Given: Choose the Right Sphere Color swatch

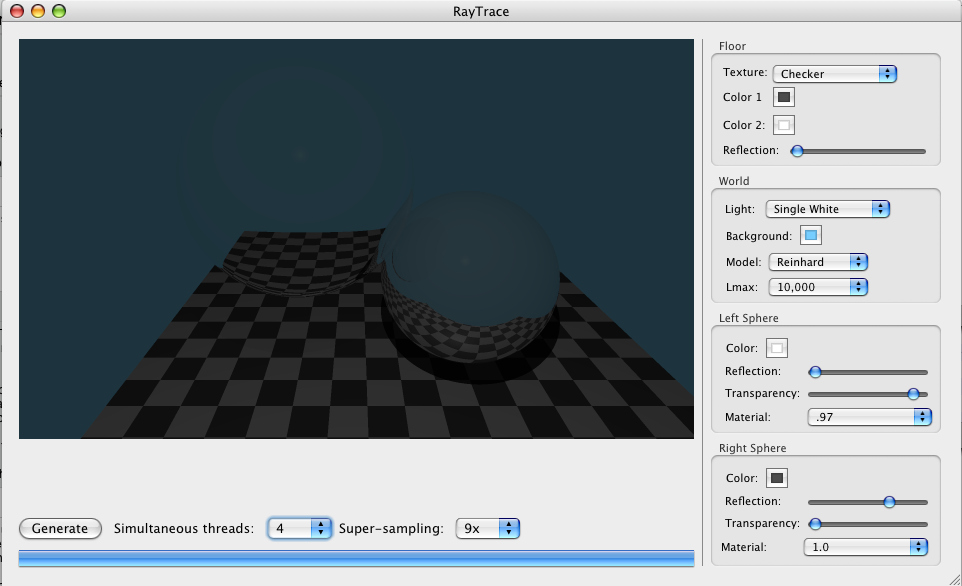Looking at the screenshot, I should [x=776, y=478].
